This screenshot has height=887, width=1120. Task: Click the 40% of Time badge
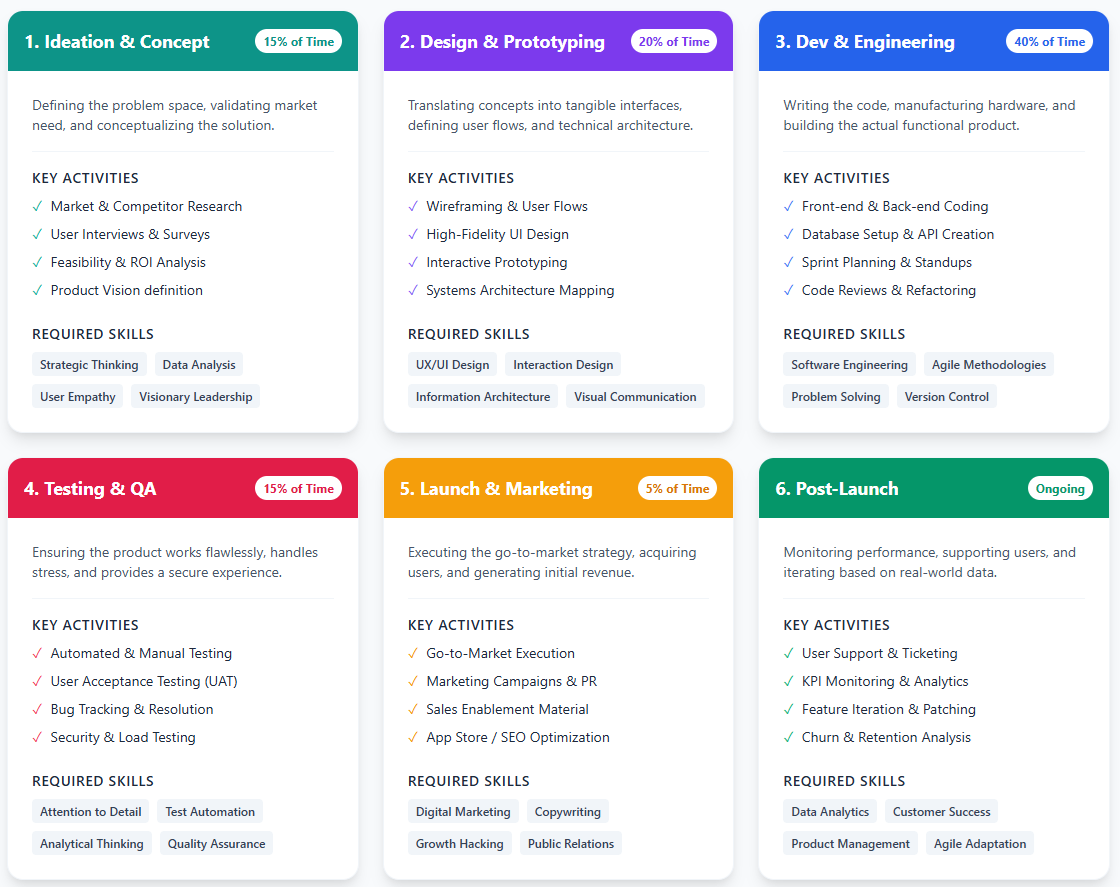click(x=1049, y=41)
